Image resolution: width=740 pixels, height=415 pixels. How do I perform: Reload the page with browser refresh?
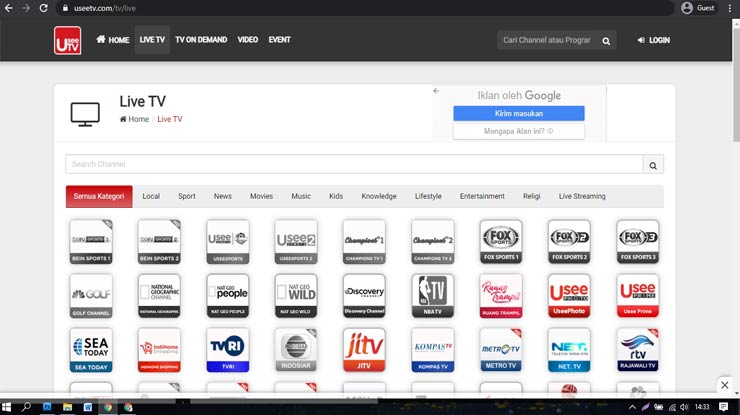tap(43, 8)
